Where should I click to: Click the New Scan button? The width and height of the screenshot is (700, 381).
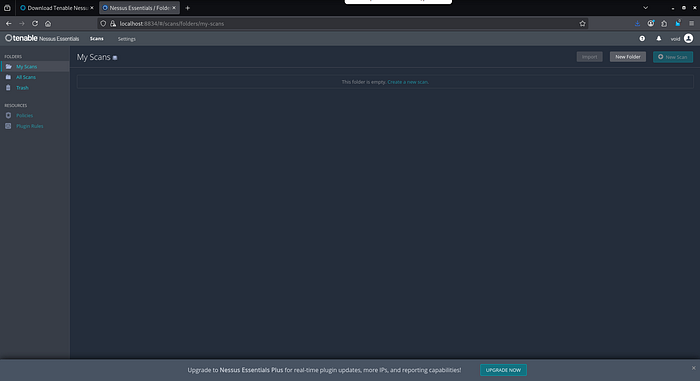click(x=673, y=57)
